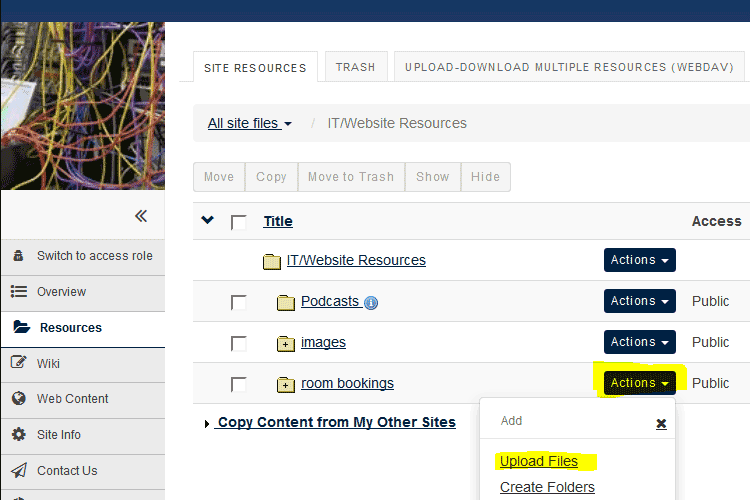Open the All site files dropdown
Screen dimensions: 750x500
249,123
